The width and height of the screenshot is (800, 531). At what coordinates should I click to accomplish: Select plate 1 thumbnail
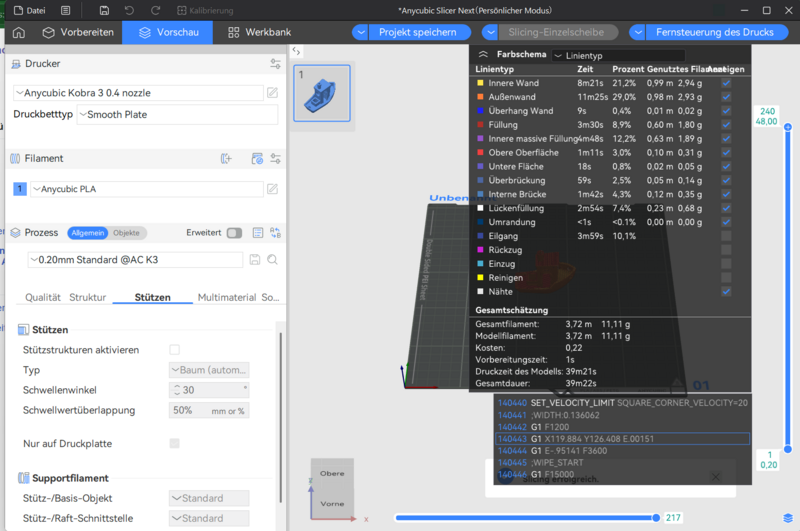(x=322, y=93)
